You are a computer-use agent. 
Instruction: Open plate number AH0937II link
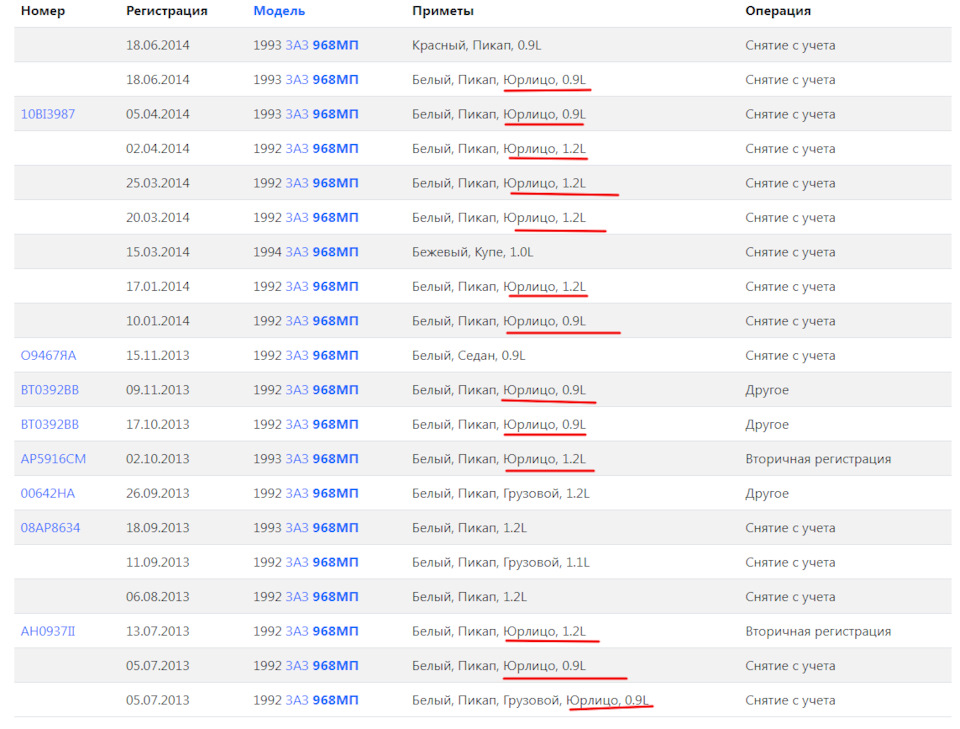click(48, 631)
